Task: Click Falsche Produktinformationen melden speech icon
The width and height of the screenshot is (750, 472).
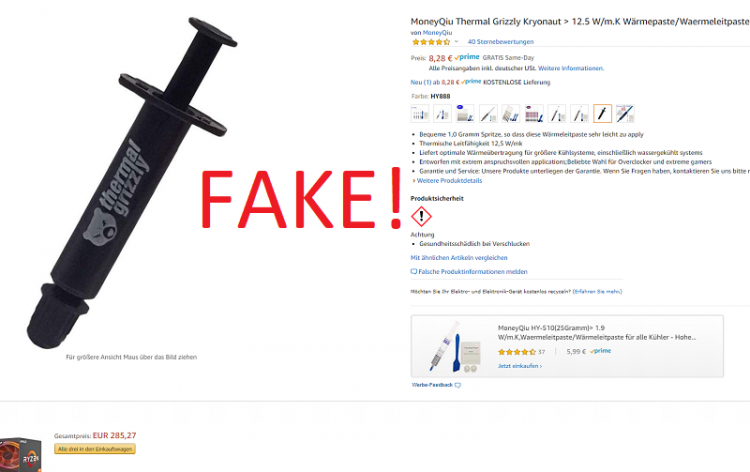Action: (414, 272)
